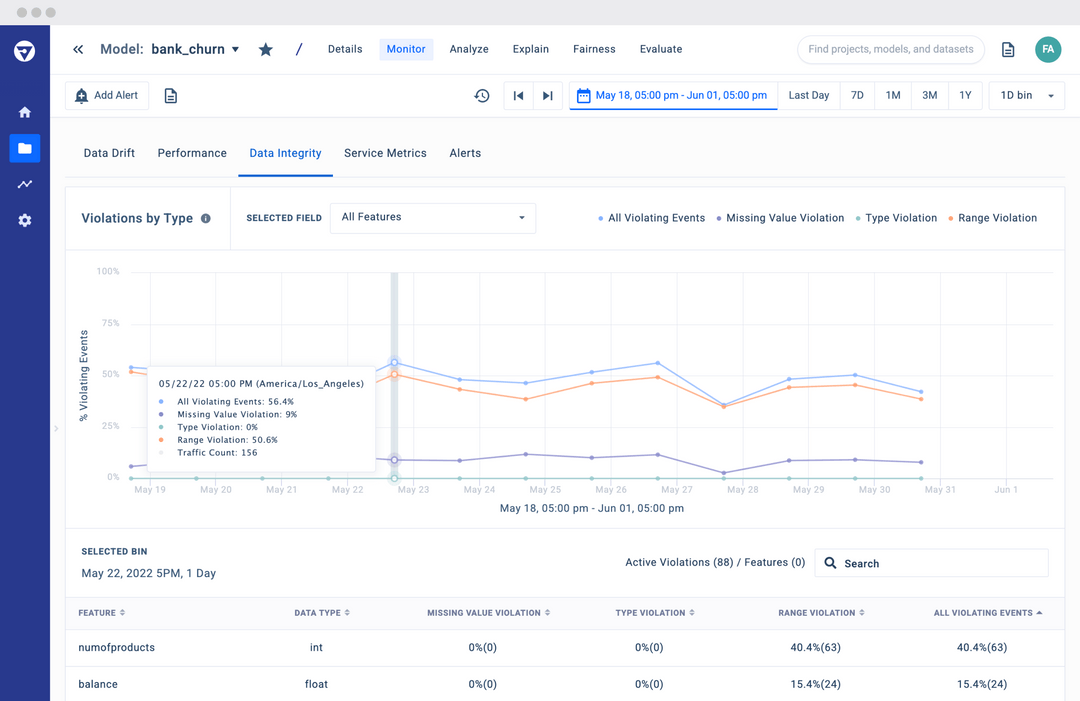1080x701 pixels.
Task: Open the monitoring charts icon in the sidebar
Action: (x=24, y=184)
